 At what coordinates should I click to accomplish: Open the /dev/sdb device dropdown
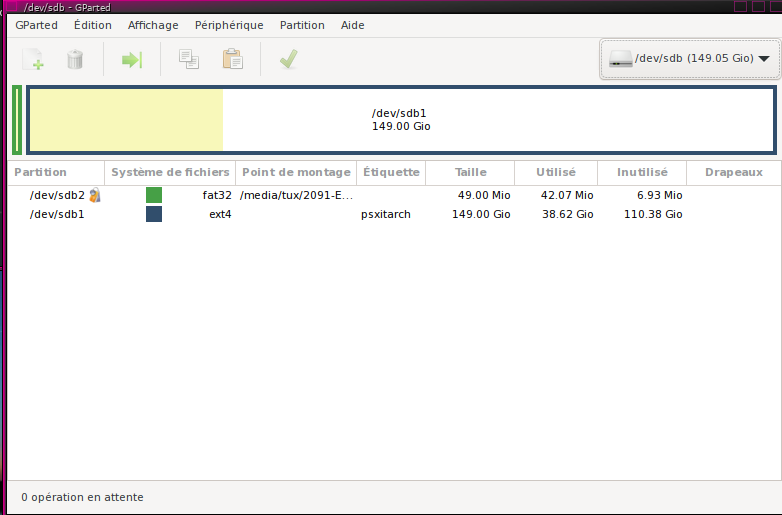click(x=690, y=59)
